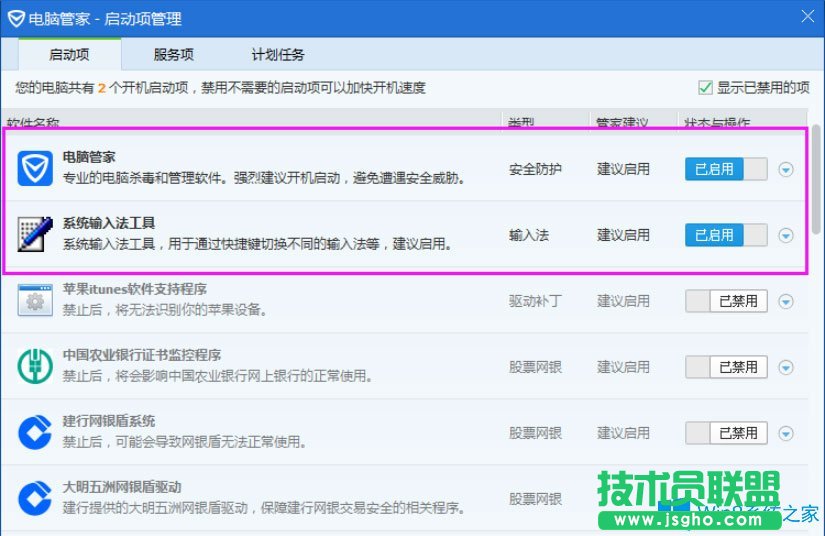Select the 苹果itunes软件支持程序 name text
Screen dimensions: 825x536
coord(135,289)
